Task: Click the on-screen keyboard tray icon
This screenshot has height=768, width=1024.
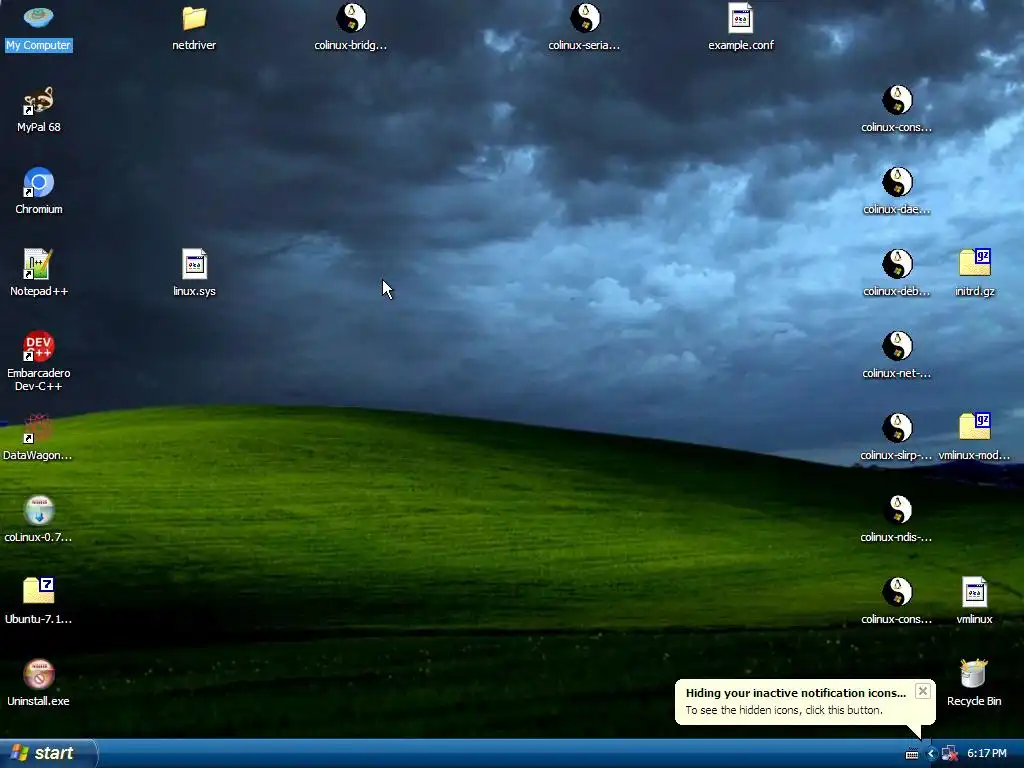Action: 912,754
